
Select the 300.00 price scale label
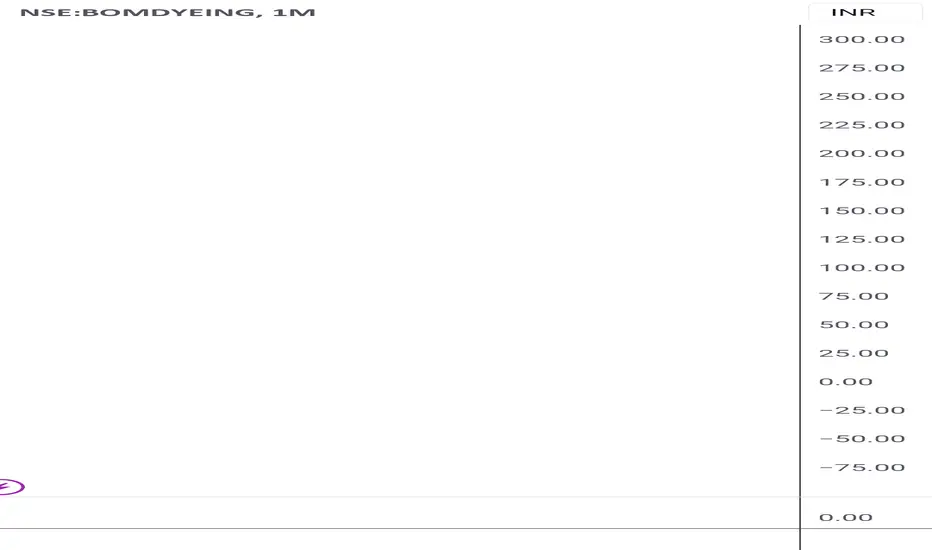pyautogui.click(x=862, y=39)
